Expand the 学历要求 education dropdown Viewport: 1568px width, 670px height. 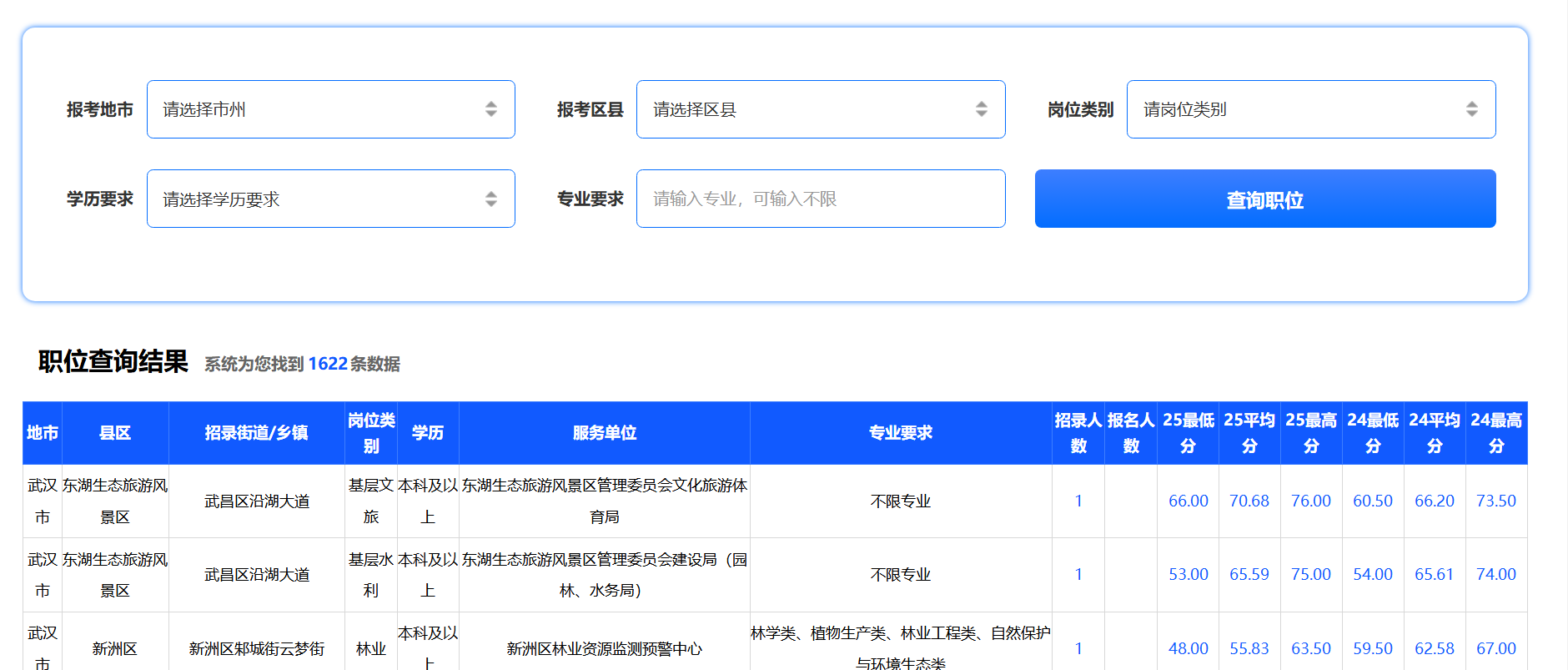point(330,199)
